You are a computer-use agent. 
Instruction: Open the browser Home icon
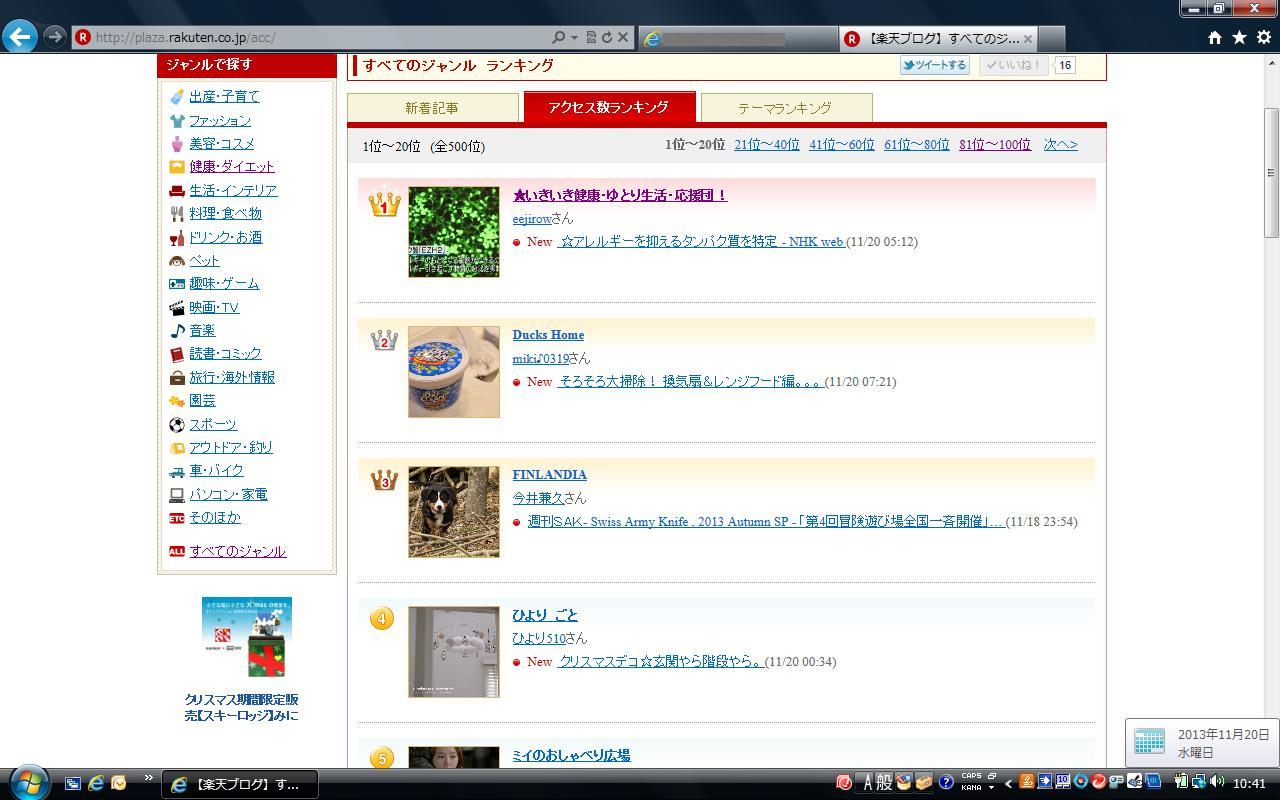coord(1214,37)
